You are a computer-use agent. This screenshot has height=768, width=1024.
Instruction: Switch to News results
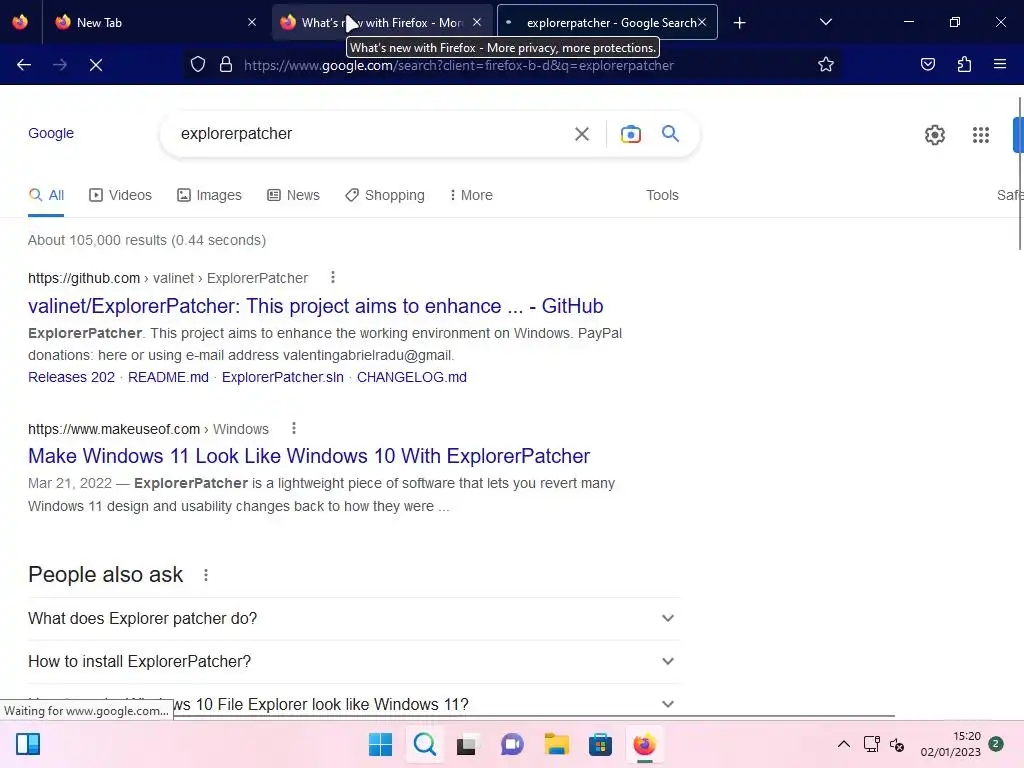pos(293,195)
